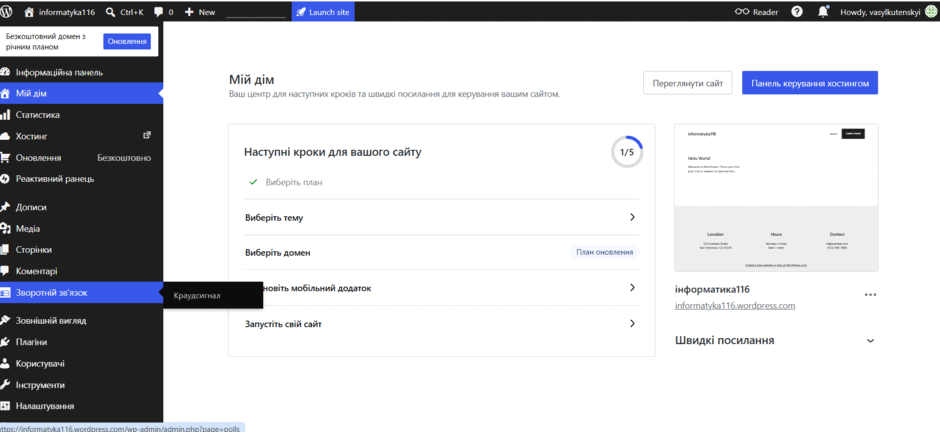This screenshot has width=940, height=432.
Task: Expand the Запустіть свій сайт step chevron
Action: point(632,324)
